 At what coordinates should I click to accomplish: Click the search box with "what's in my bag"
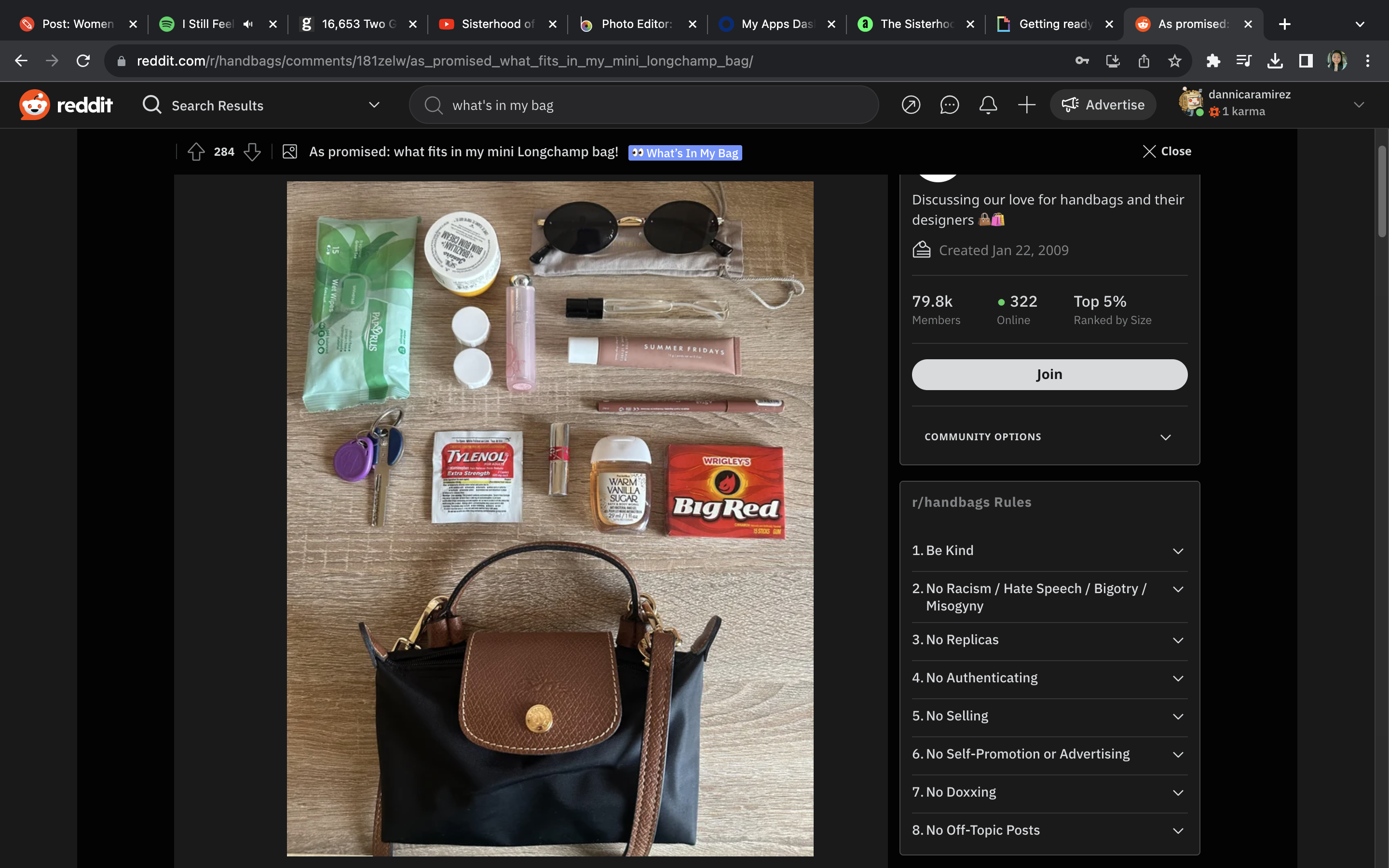643,105
